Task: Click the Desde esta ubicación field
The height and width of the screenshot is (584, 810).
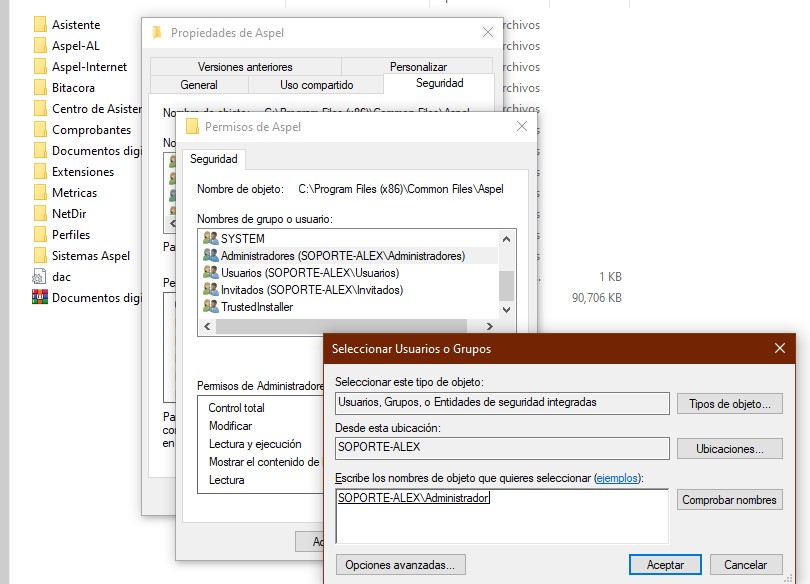Action: tap(502, 448)
